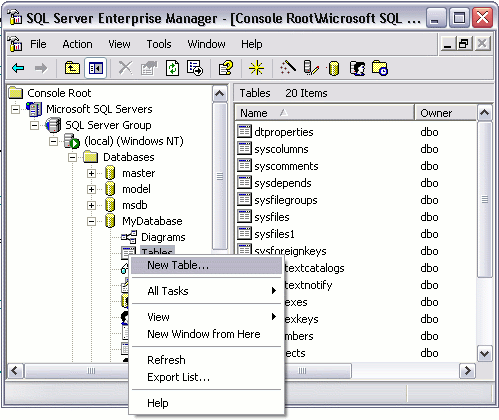The image size is (499, 420).
Task: Restore the inner MDI child window
Action: coord(463,44)
